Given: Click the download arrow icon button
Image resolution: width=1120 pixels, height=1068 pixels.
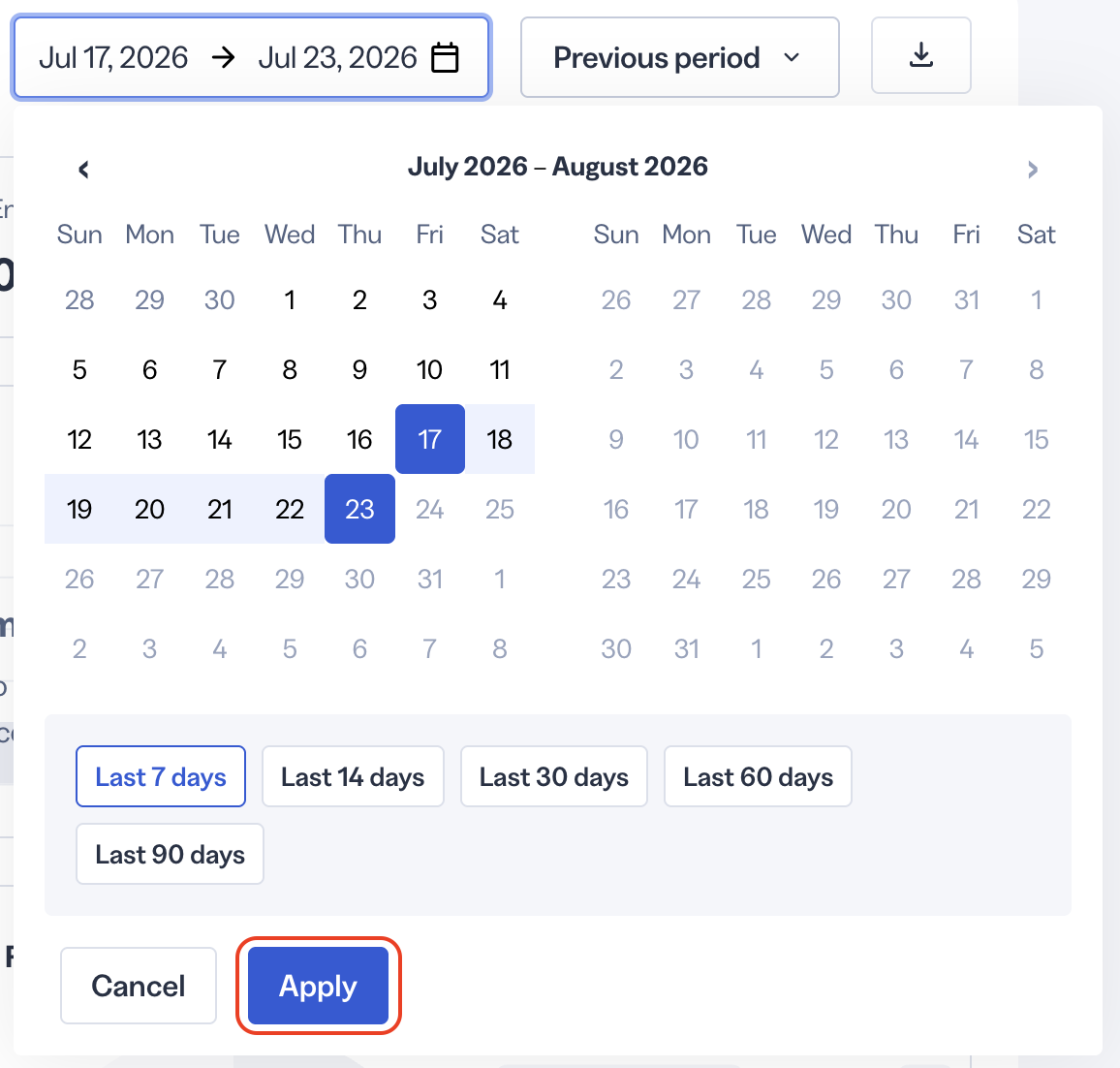Looking at the screenshot, I should click(920, 55).
